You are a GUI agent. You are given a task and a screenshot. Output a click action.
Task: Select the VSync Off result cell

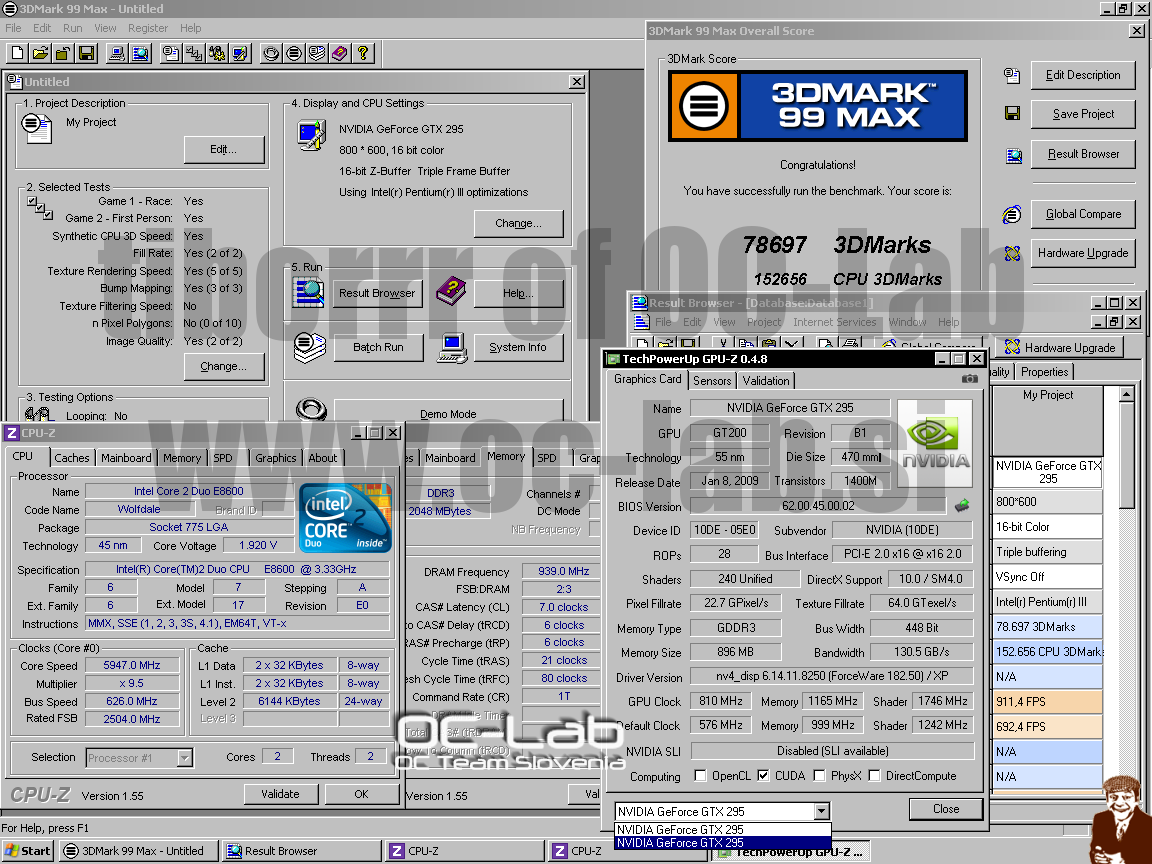tap(1048, 577)
